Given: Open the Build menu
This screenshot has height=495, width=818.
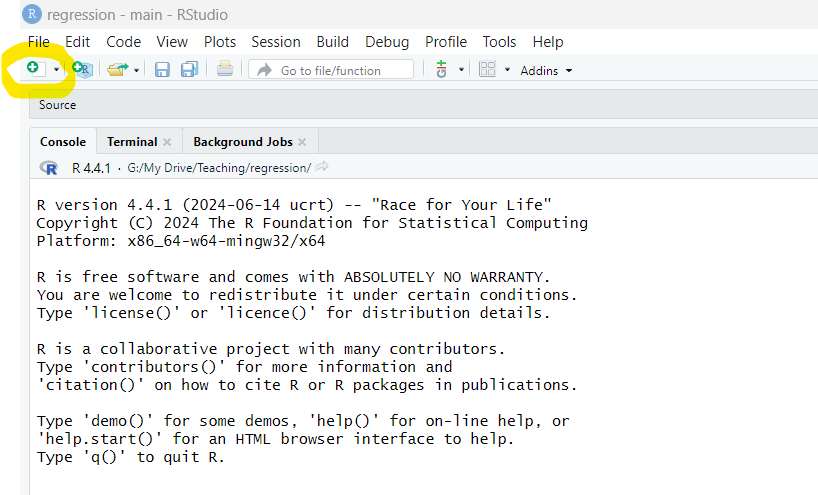Looking at the screenshot, I should point(333,42).
